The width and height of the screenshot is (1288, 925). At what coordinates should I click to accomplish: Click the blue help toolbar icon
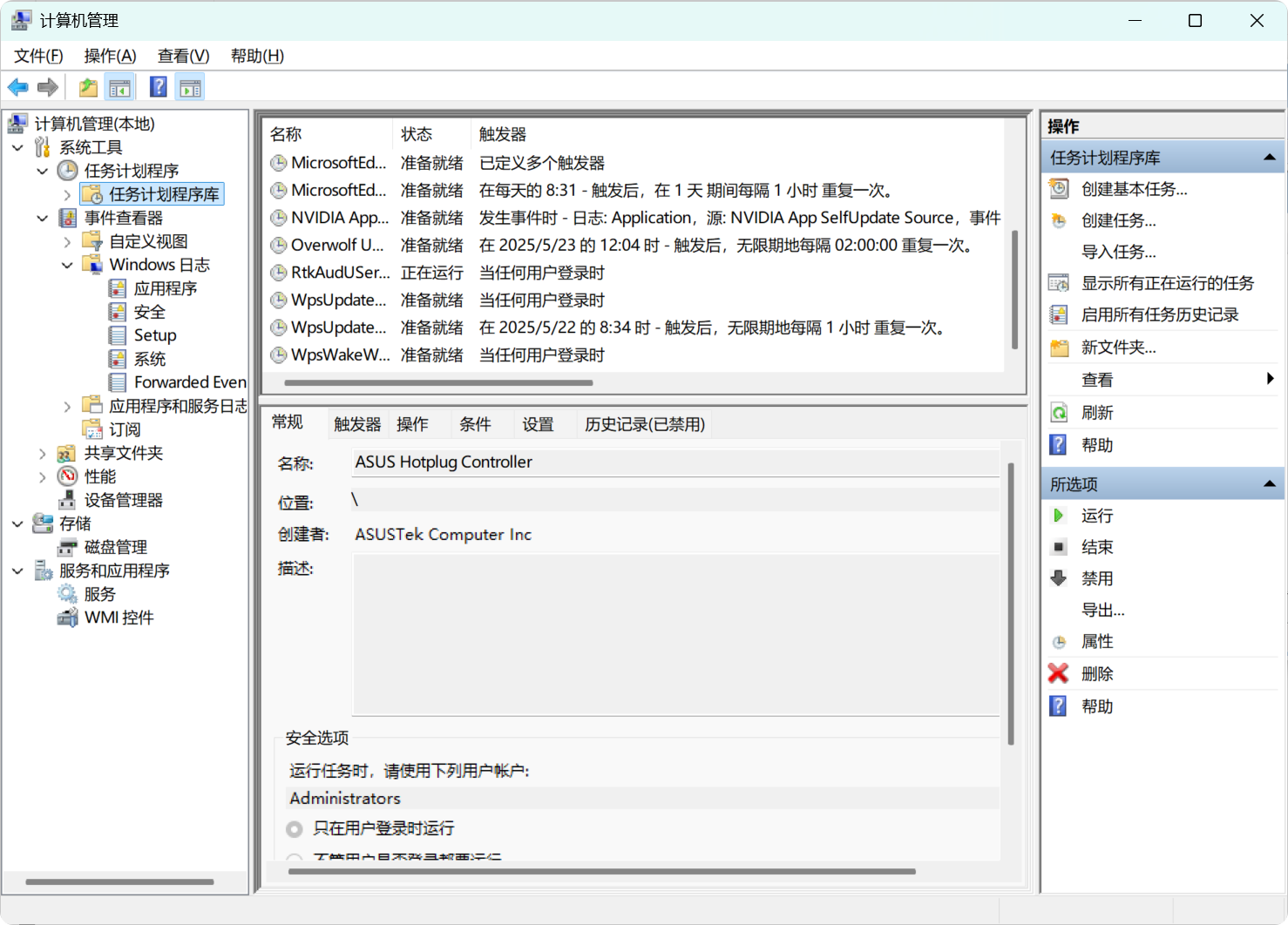tap(158, 87)
